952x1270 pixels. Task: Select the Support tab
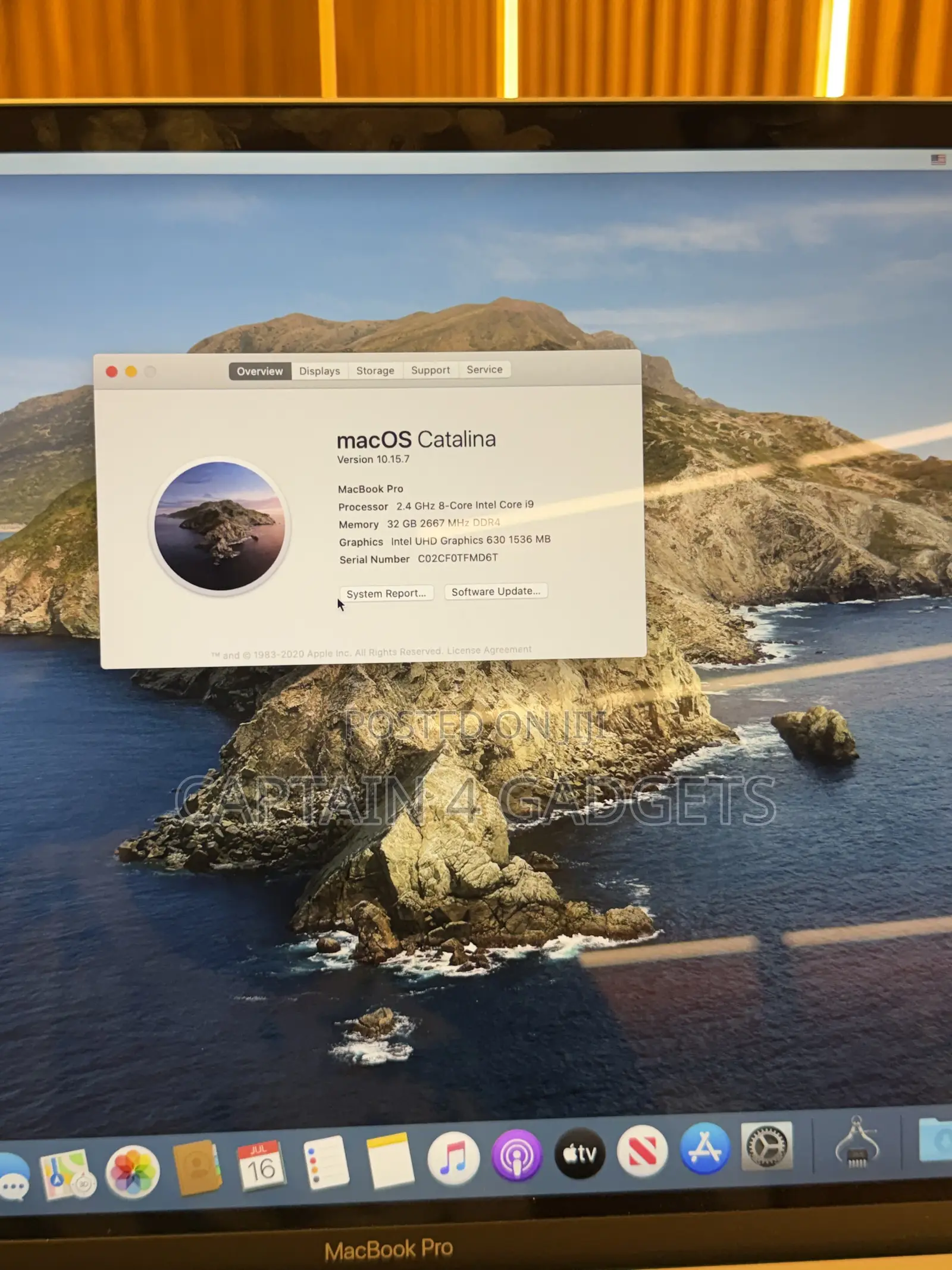coord(431,370)
